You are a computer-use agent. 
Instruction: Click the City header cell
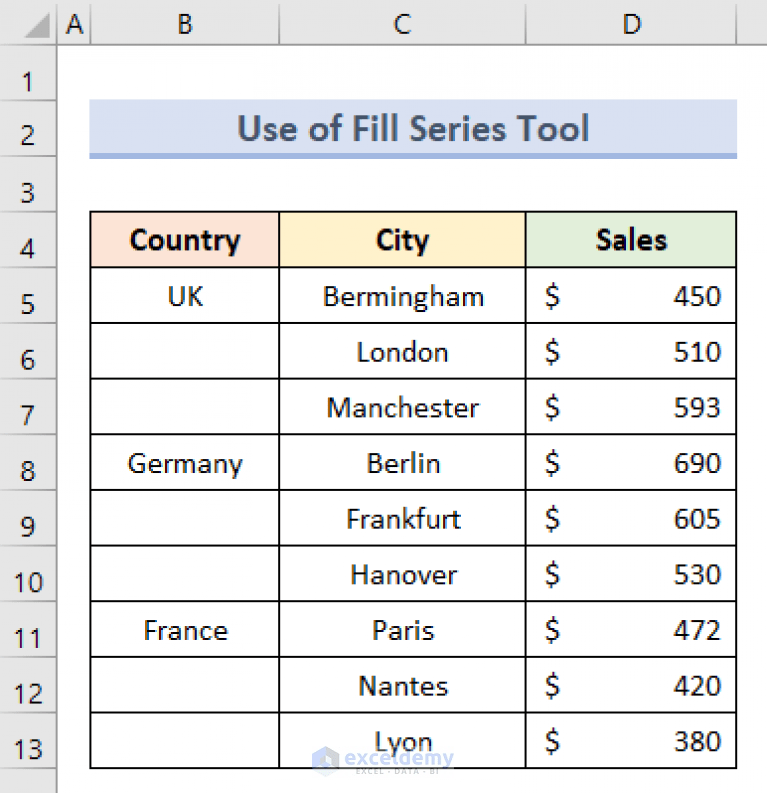tap(402, 240)
